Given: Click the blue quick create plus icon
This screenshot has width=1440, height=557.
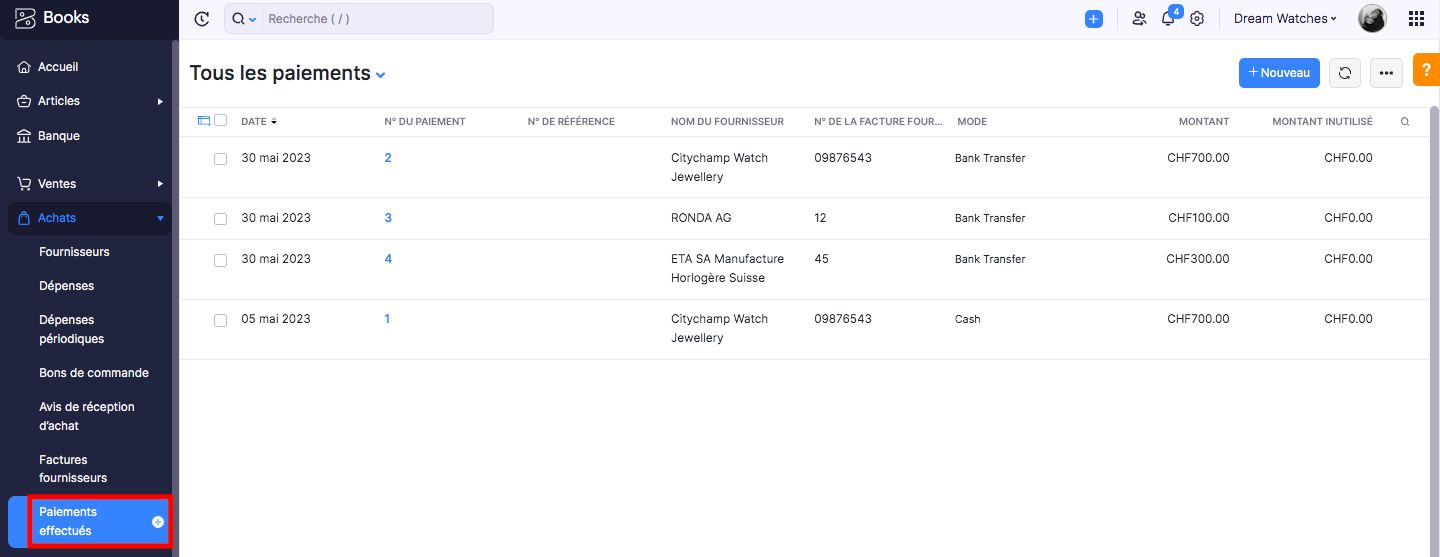Looking at the screenshot, I should [x=1094, y=19].
